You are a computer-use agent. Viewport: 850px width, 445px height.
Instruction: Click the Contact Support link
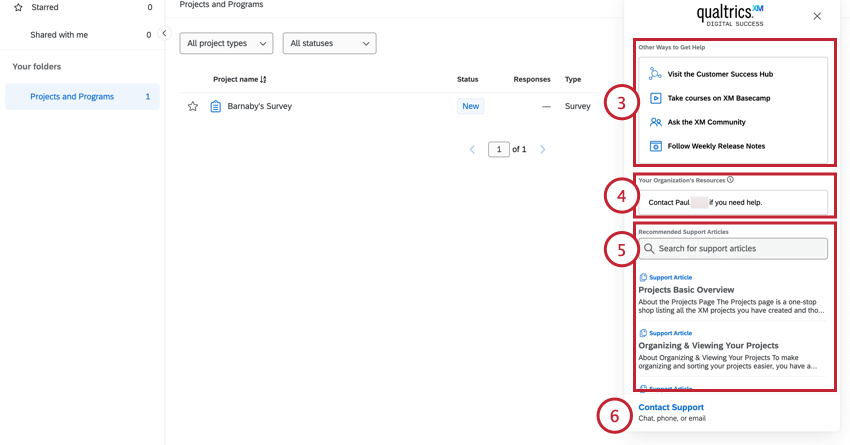coord(671,407)
